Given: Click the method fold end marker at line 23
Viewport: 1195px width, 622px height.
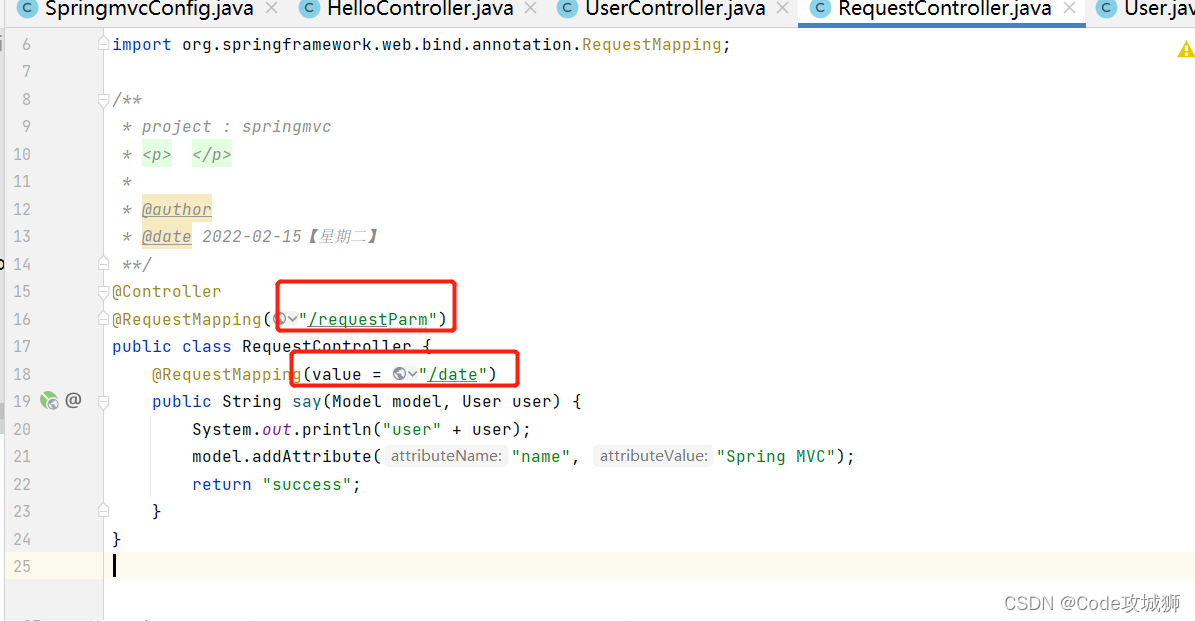Looking at the screenshot, I should pos(104,511).
